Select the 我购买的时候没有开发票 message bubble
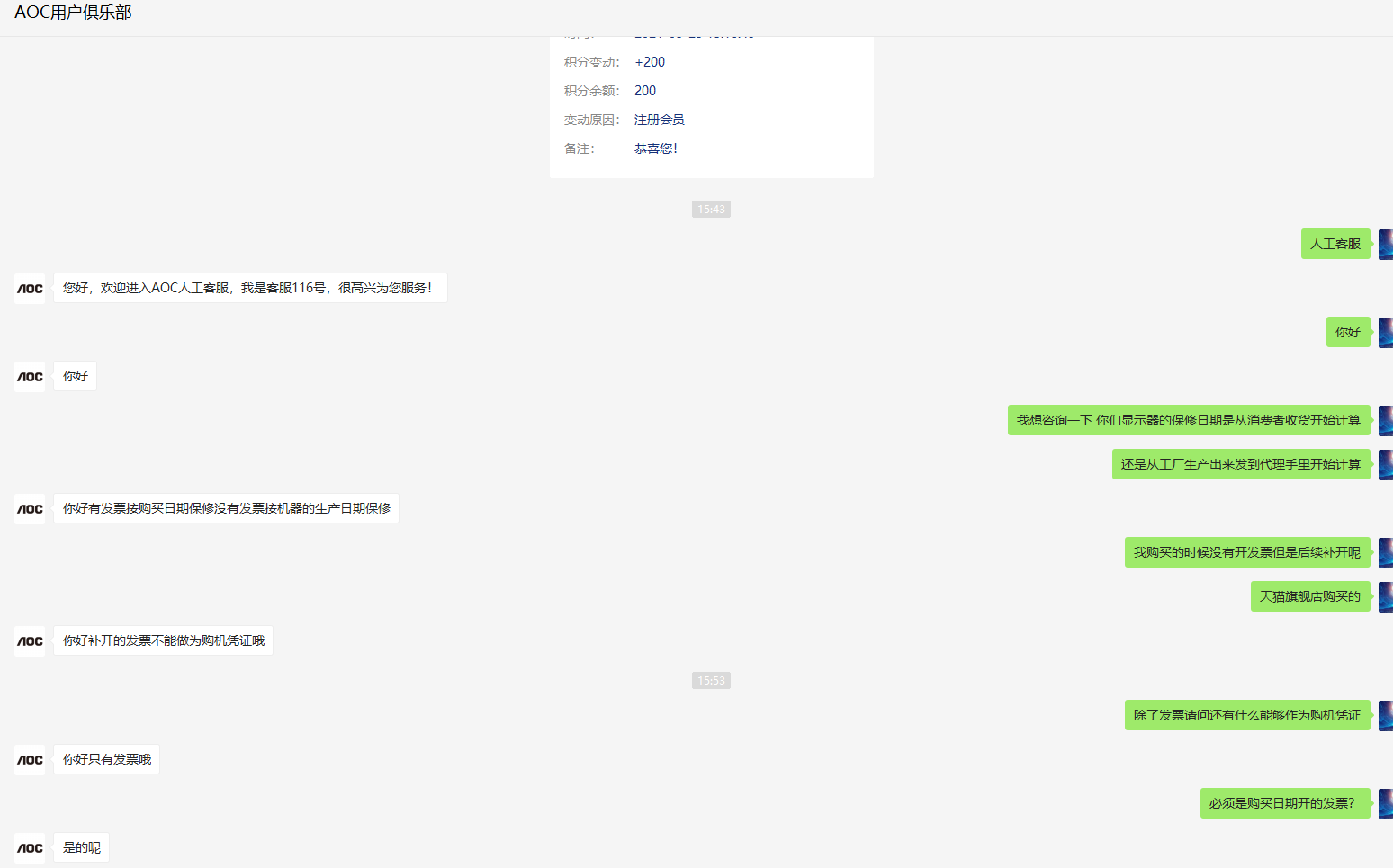 tap(1246, 552)
